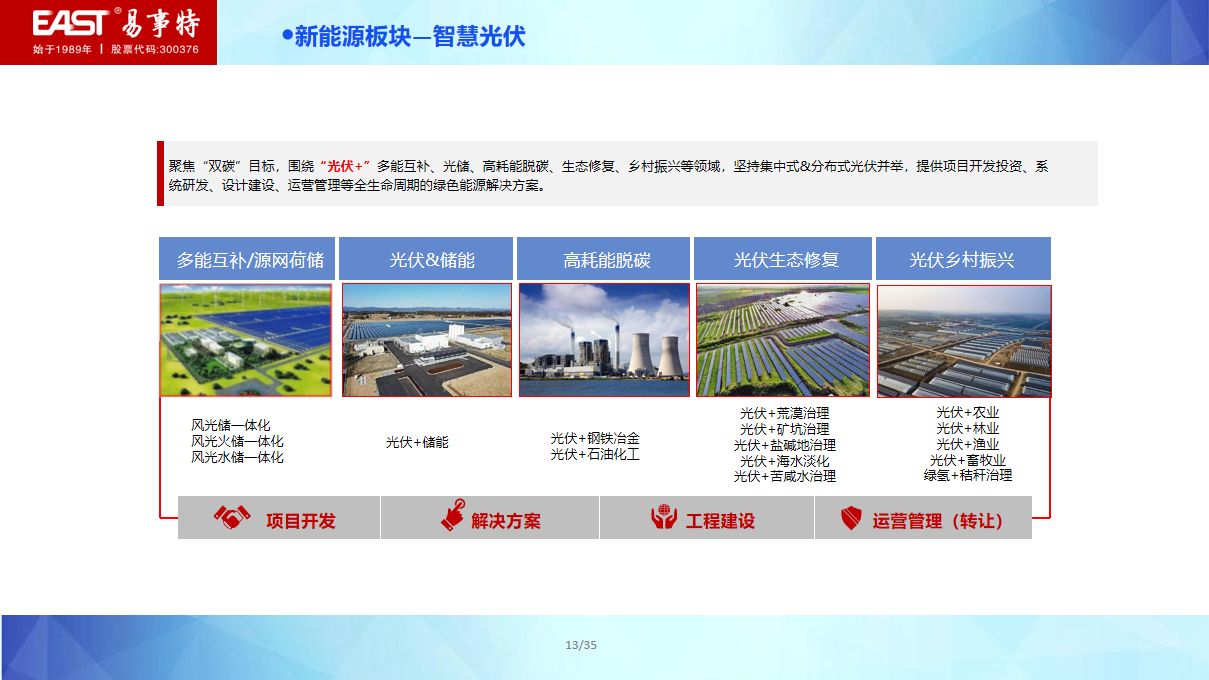Viewport: 1209px width, 680px height.
Task: Select the 多能互补/源网荷储 header tab
Action: 249,260
